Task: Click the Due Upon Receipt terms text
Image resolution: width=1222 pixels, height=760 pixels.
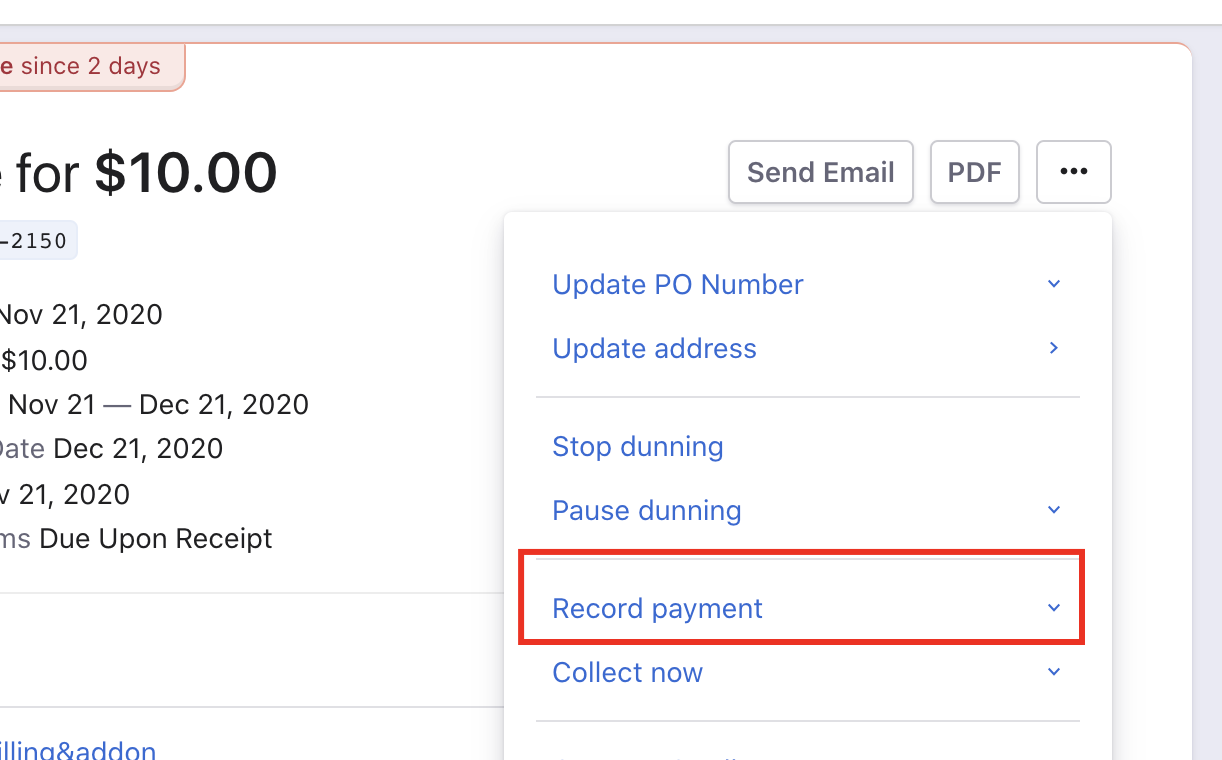Action: coord(156,539)
